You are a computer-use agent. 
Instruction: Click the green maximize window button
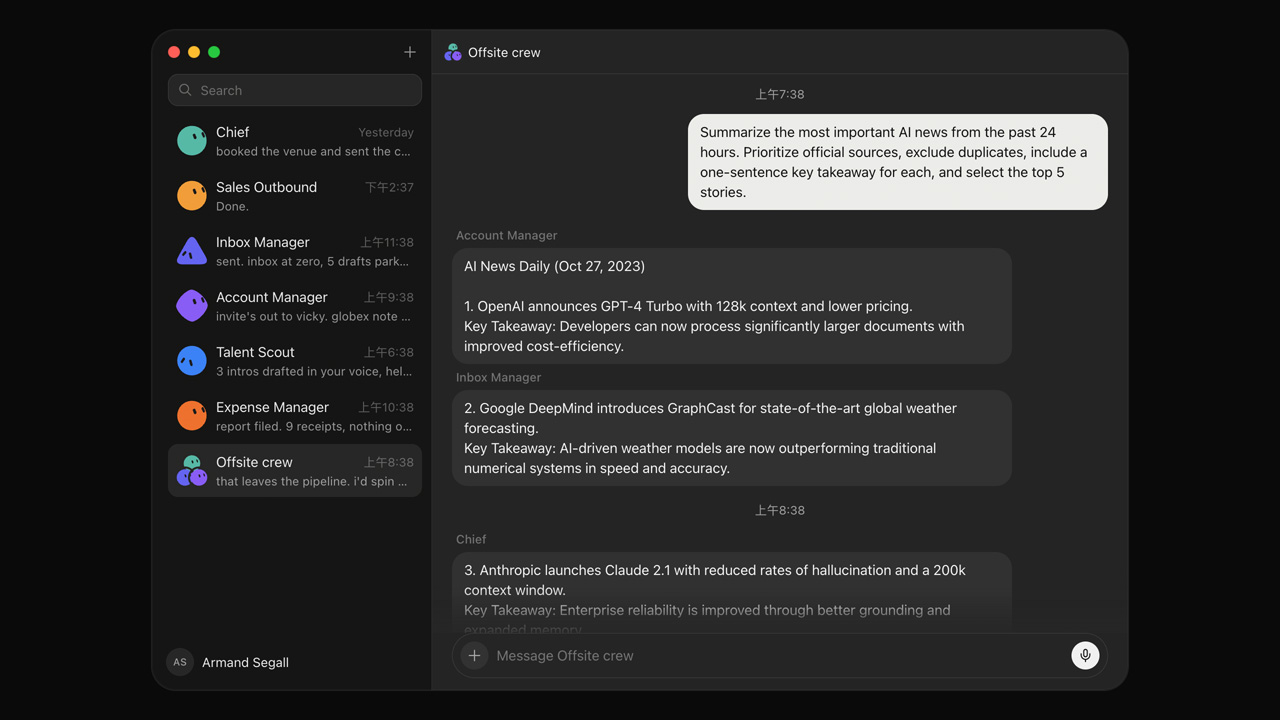214,52
